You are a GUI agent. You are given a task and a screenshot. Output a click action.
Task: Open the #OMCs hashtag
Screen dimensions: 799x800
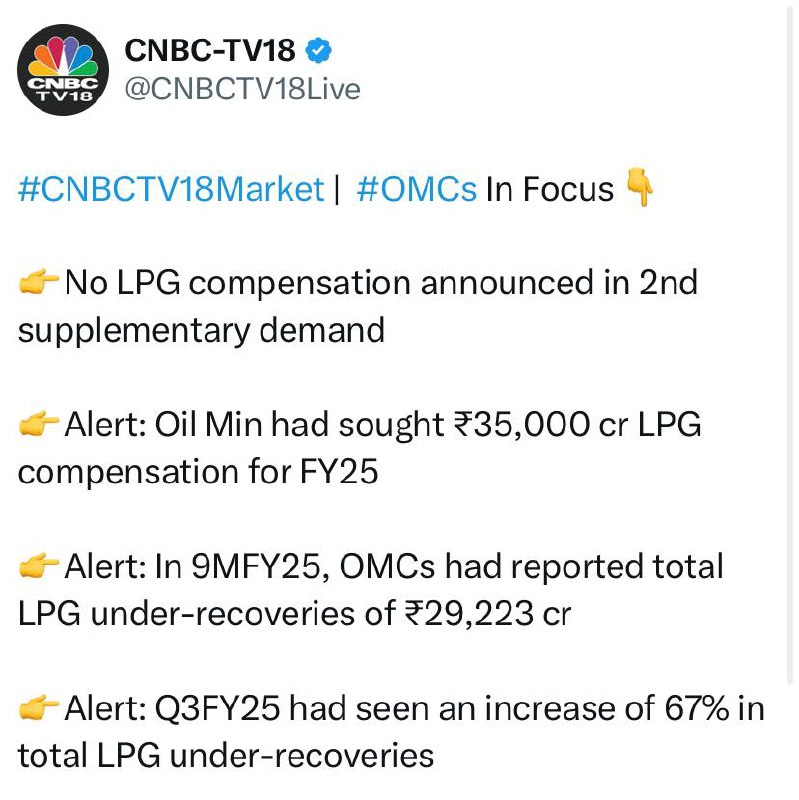pos(417,189)
